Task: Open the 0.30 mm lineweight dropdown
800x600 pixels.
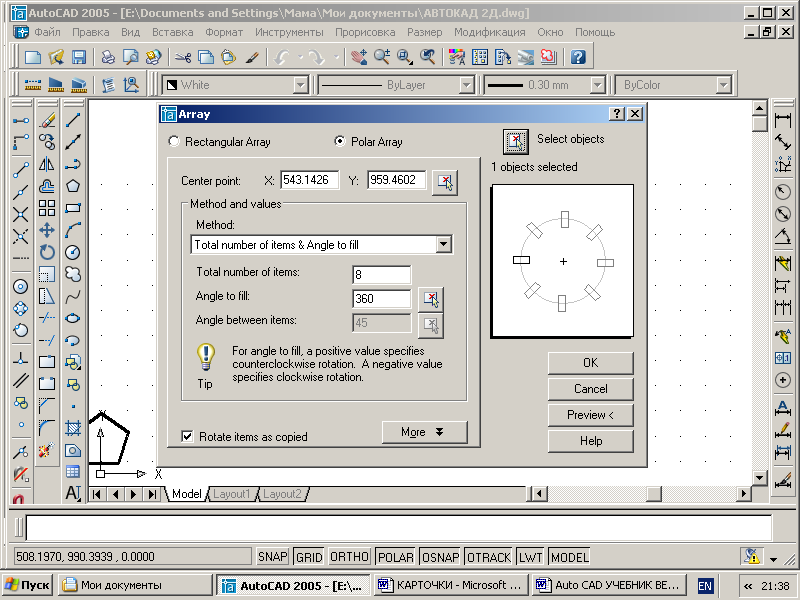Action: click(597, 85)
